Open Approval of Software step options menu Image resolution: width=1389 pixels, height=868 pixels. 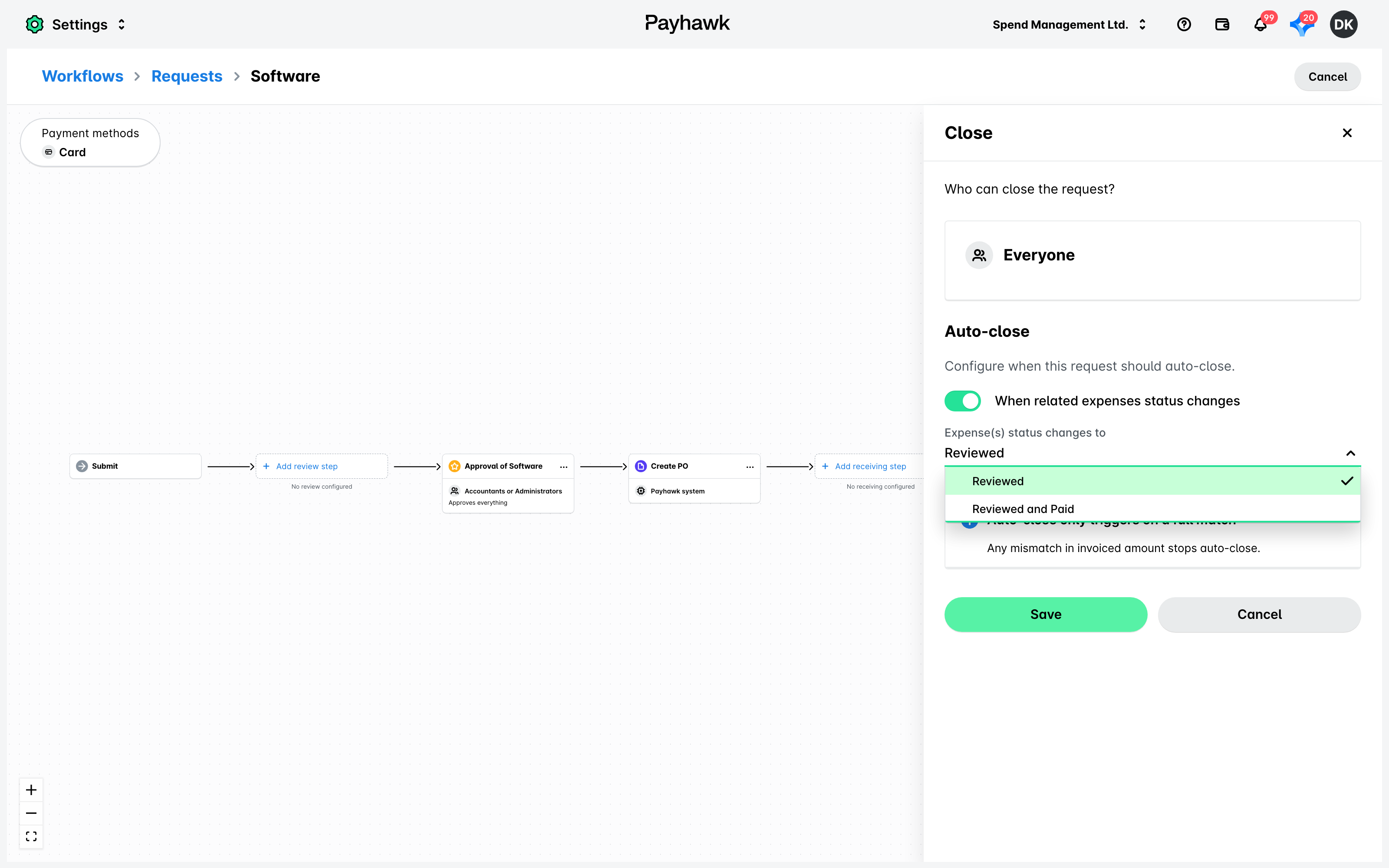[564, 467]
